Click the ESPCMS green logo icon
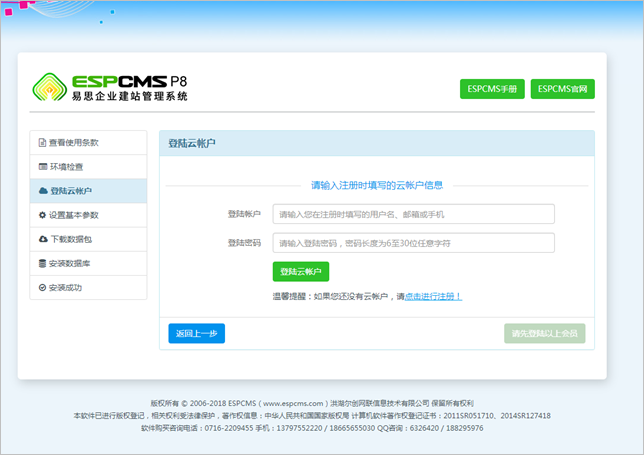 (50, 87)
